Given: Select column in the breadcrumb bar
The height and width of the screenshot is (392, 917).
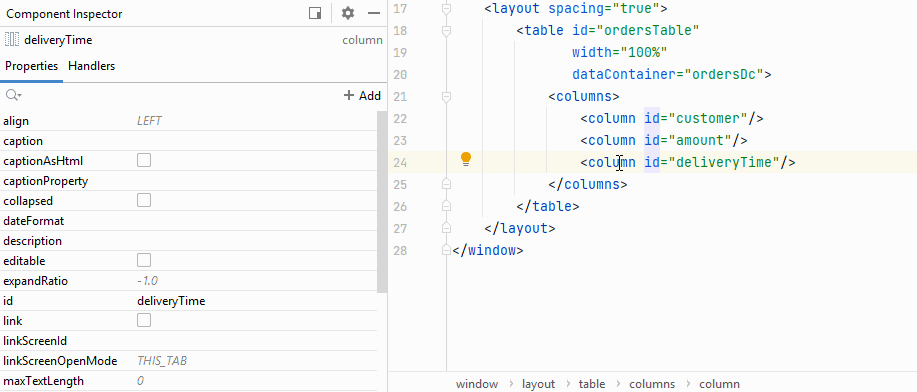Looking at the screenshot, I should coord(719,384).
